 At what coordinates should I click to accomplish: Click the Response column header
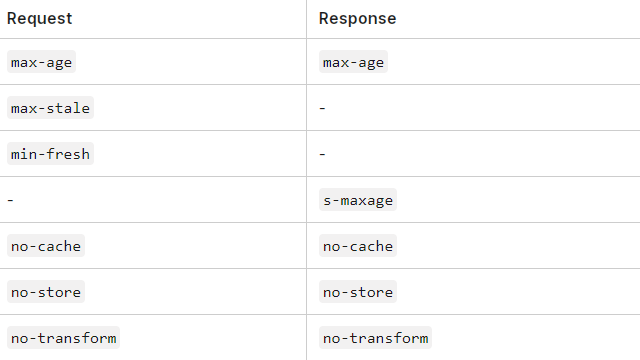[357, 18]
